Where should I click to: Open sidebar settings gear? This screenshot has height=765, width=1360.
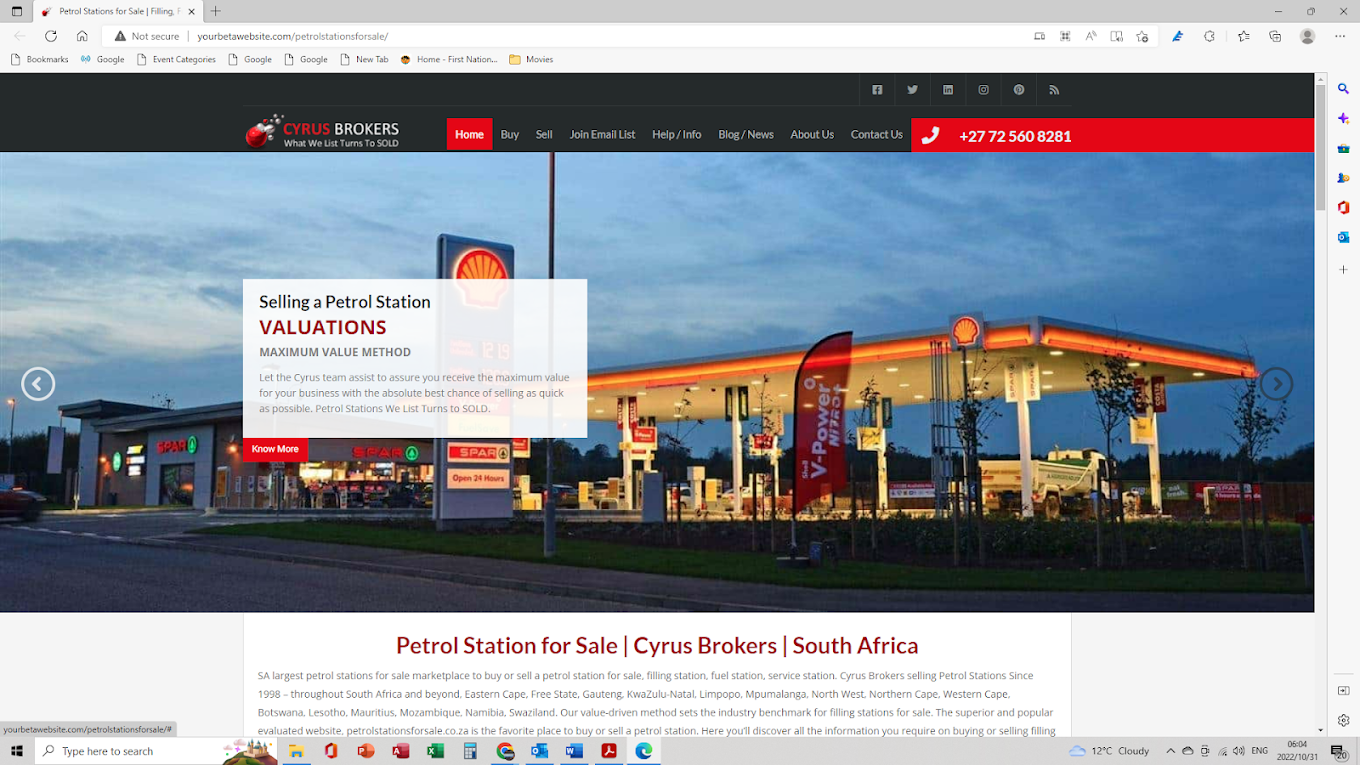pos(1344,721)
